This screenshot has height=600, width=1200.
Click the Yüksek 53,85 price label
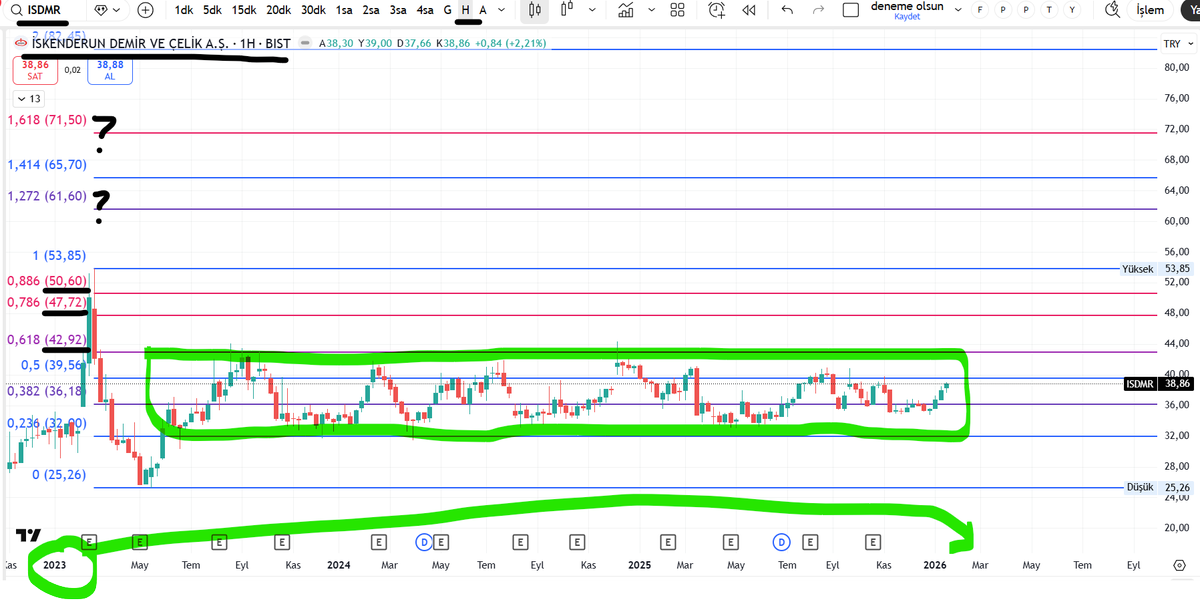tap(1157, 269)
